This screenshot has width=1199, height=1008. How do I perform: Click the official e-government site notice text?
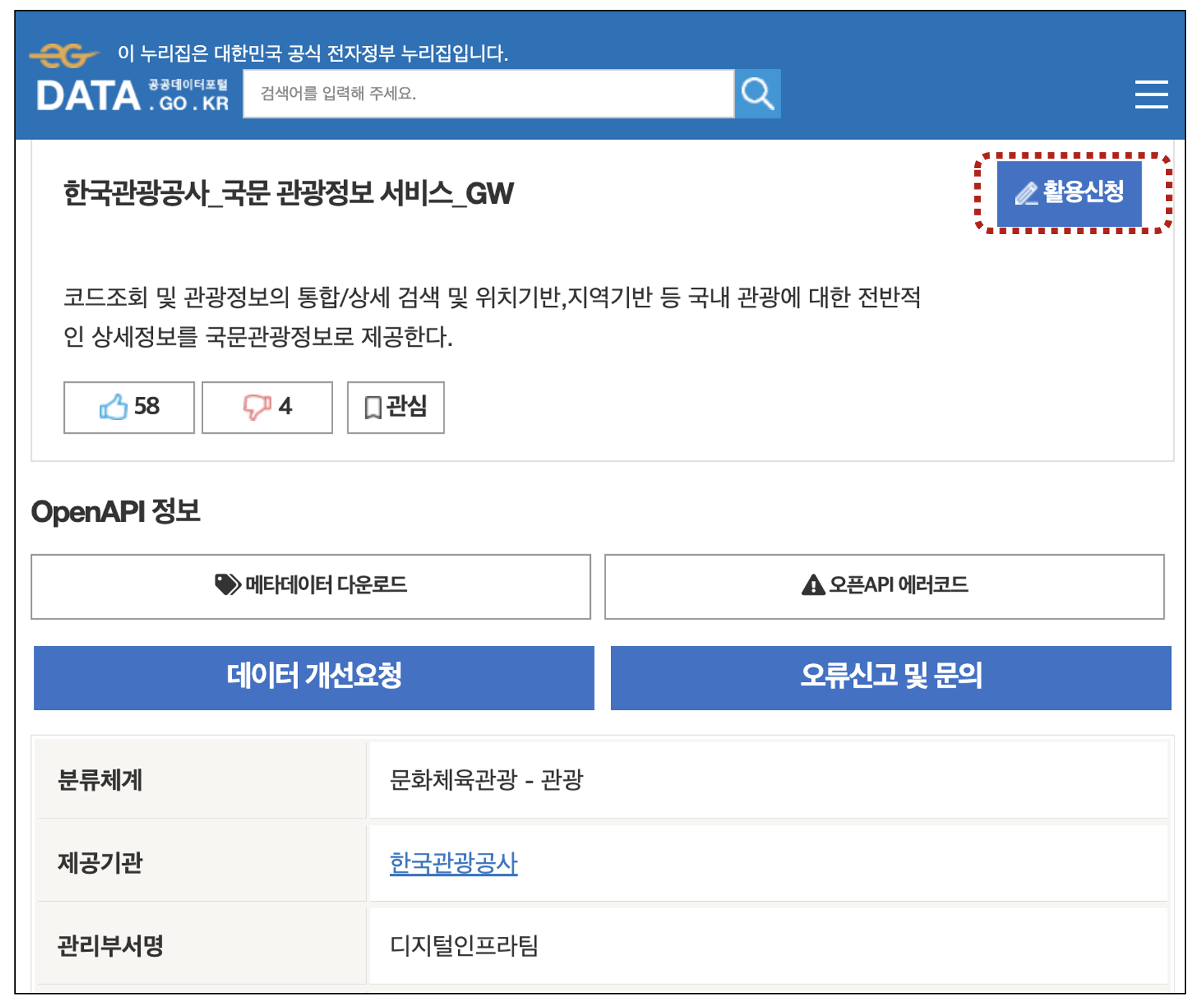click(x=313, y=53)
